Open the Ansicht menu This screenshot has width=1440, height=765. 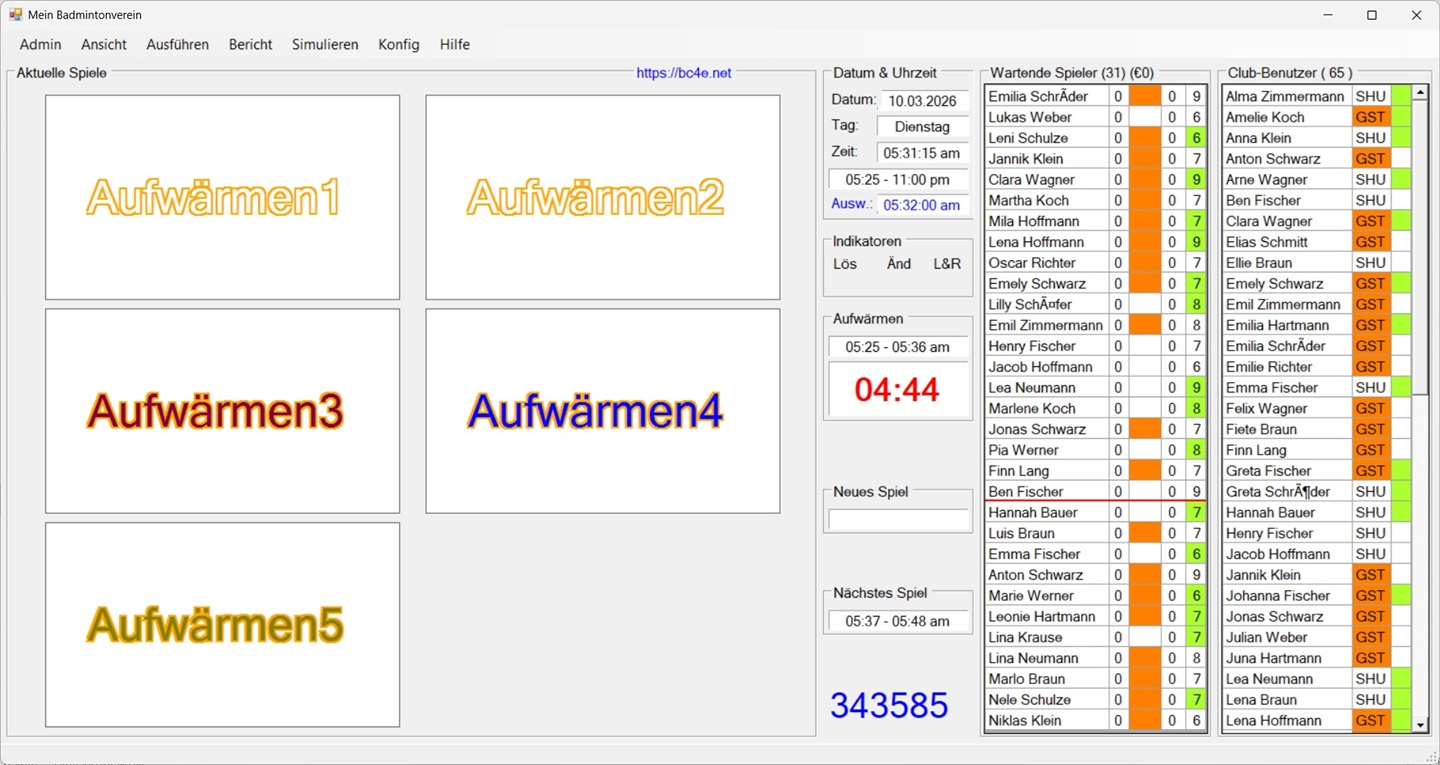coord(104,44)
